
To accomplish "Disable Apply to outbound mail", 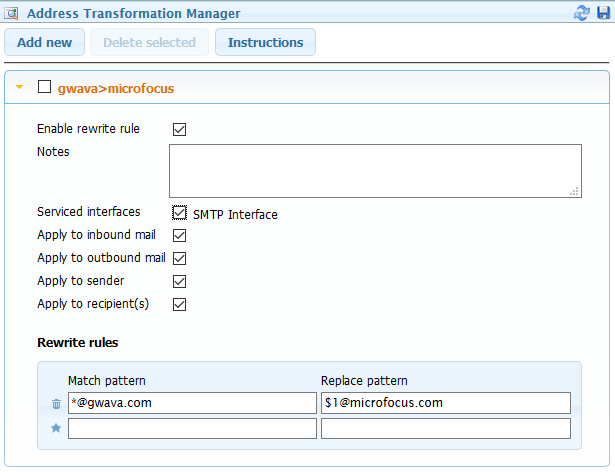I will pyautogui.click(x=180, y=259).
